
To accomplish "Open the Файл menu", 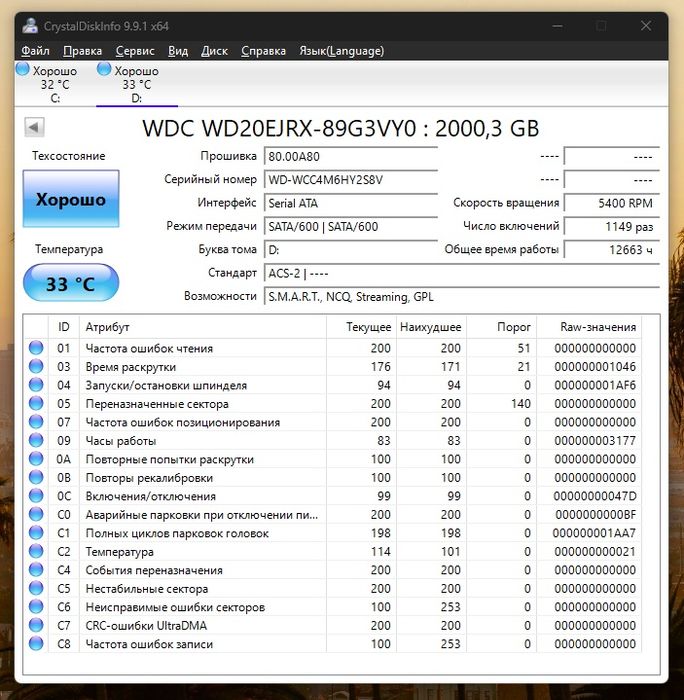I will pyautogui.click(x=35, y=51).
